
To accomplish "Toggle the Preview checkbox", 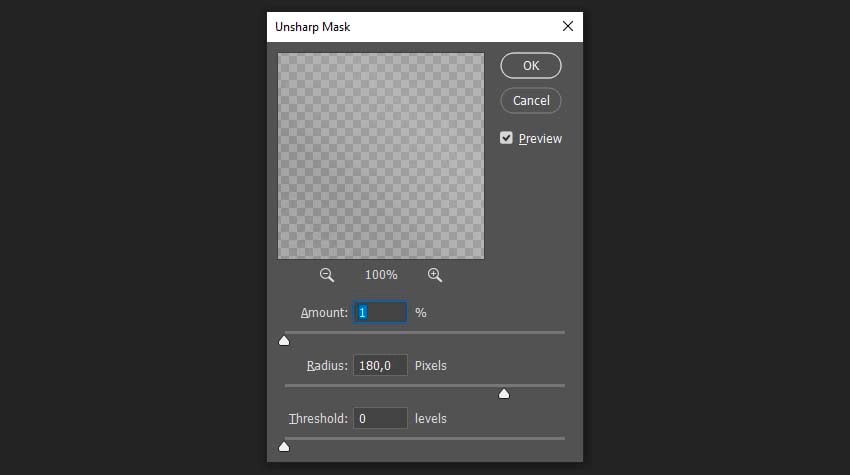I will click(507, 138).
